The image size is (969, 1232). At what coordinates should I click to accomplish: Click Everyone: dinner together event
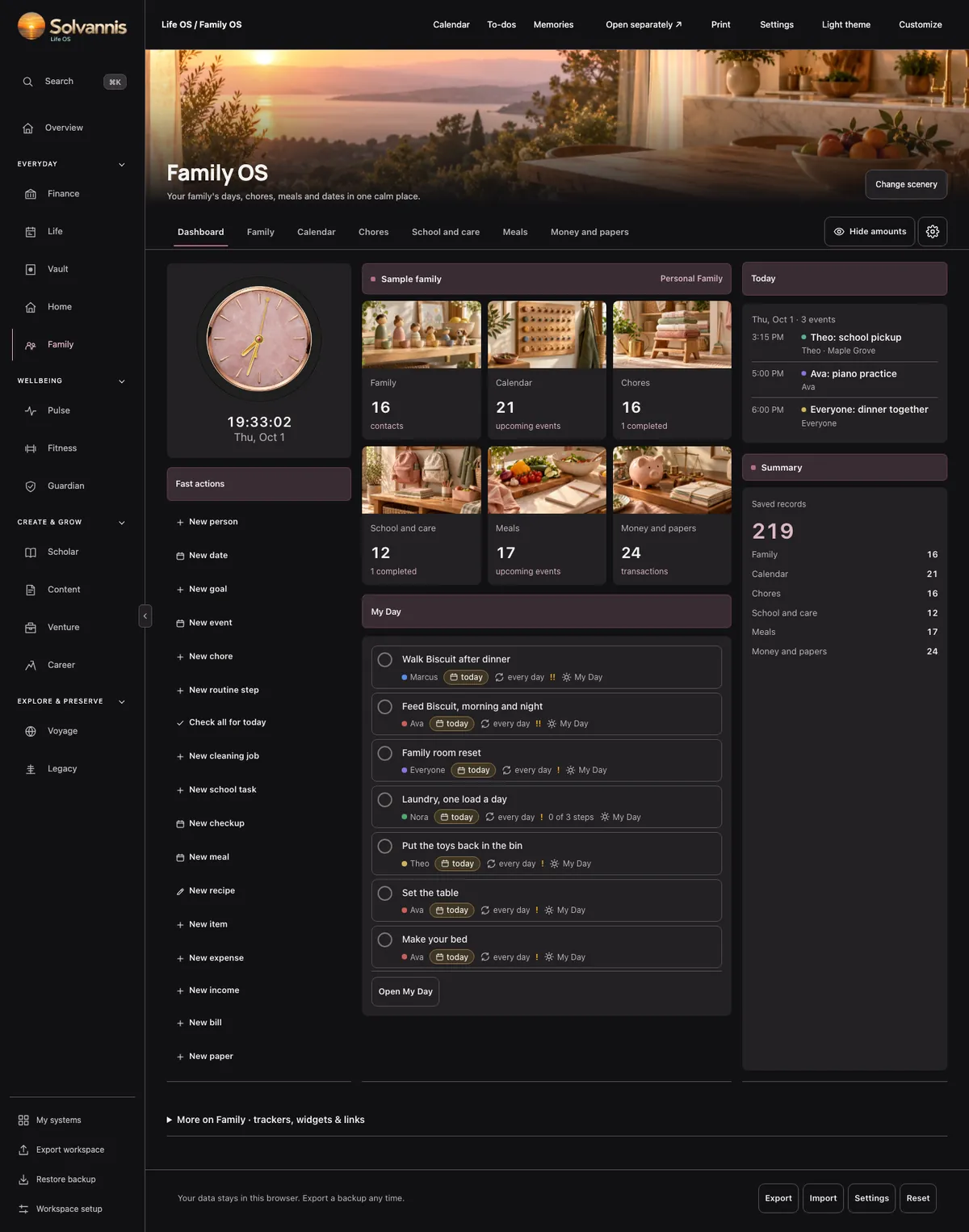[845, 416]
